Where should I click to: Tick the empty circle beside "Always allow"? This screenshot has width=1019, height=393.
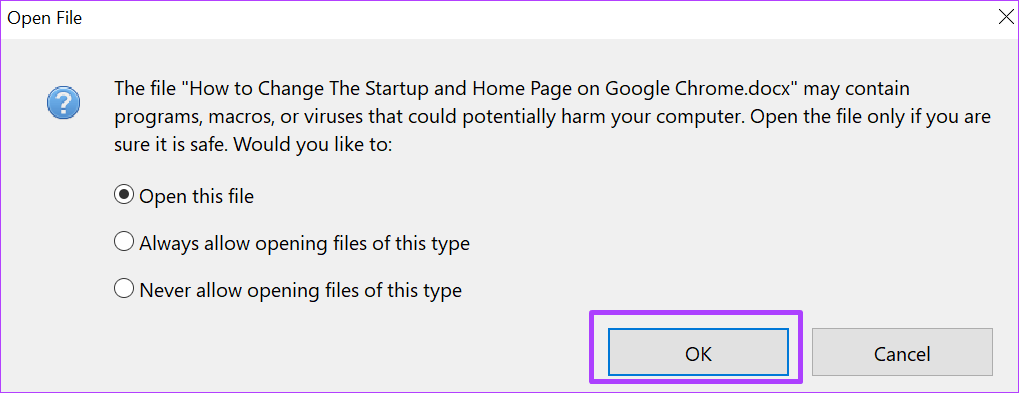coord(123,243)
